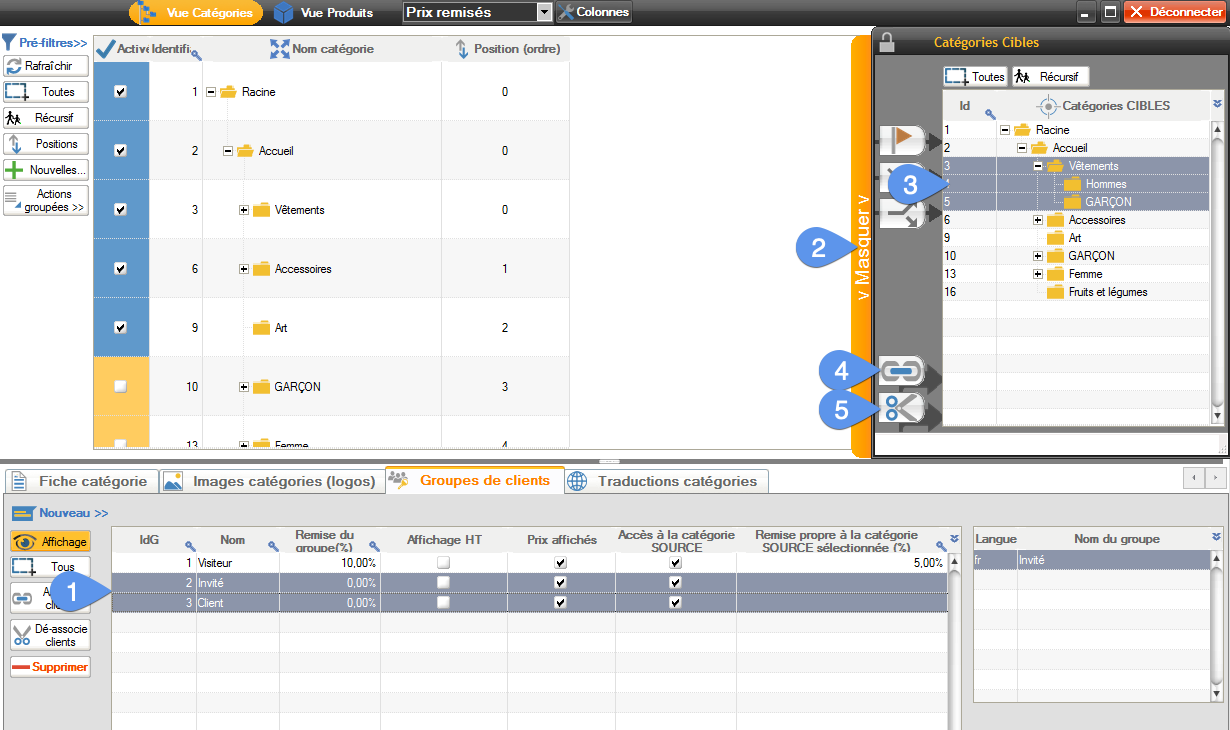Collapse Vêtements in the target categories tree
The image size is (1230, 730).
[1038, 166]
